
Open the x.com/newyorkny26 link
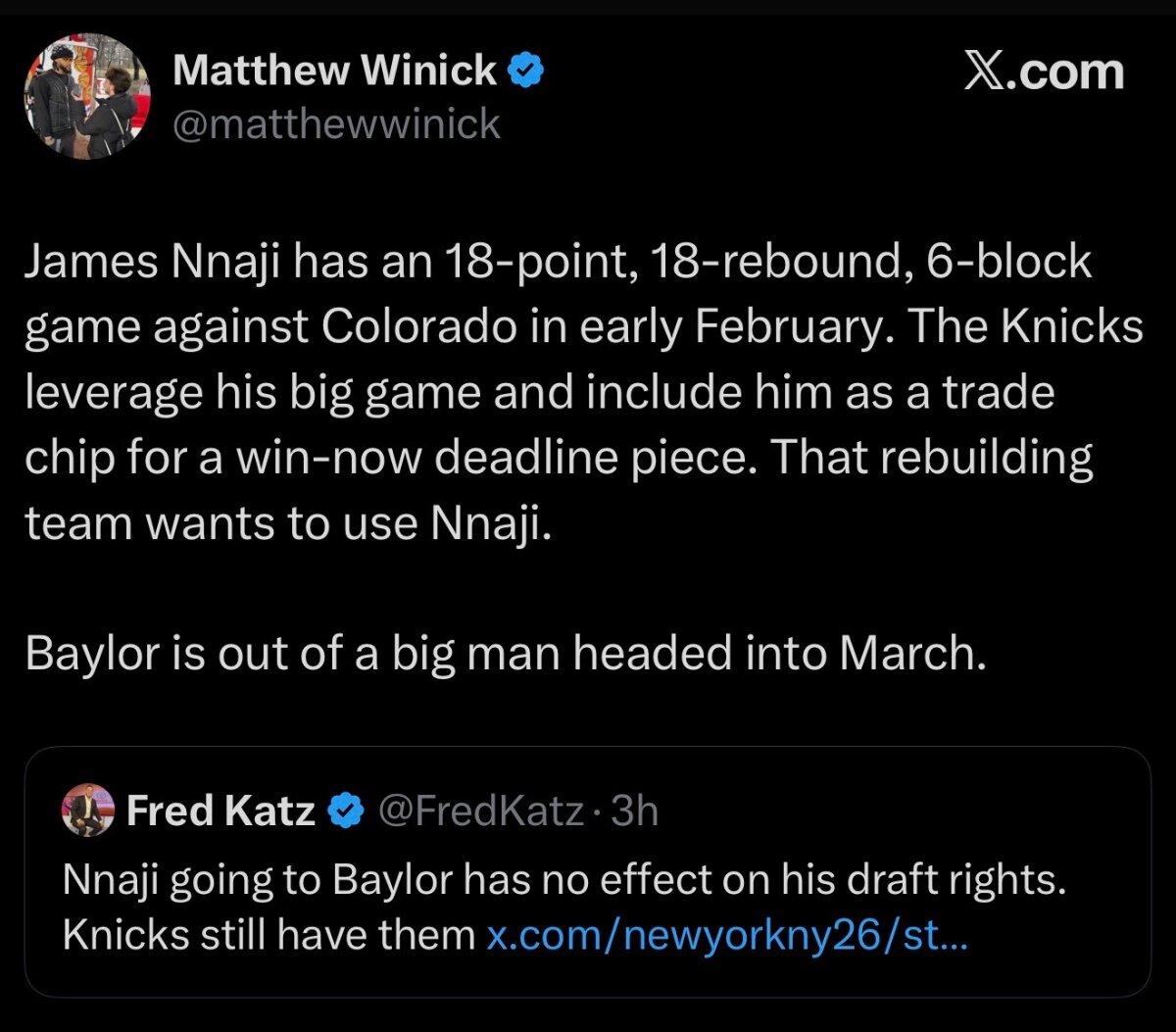(x=727, y=936)
